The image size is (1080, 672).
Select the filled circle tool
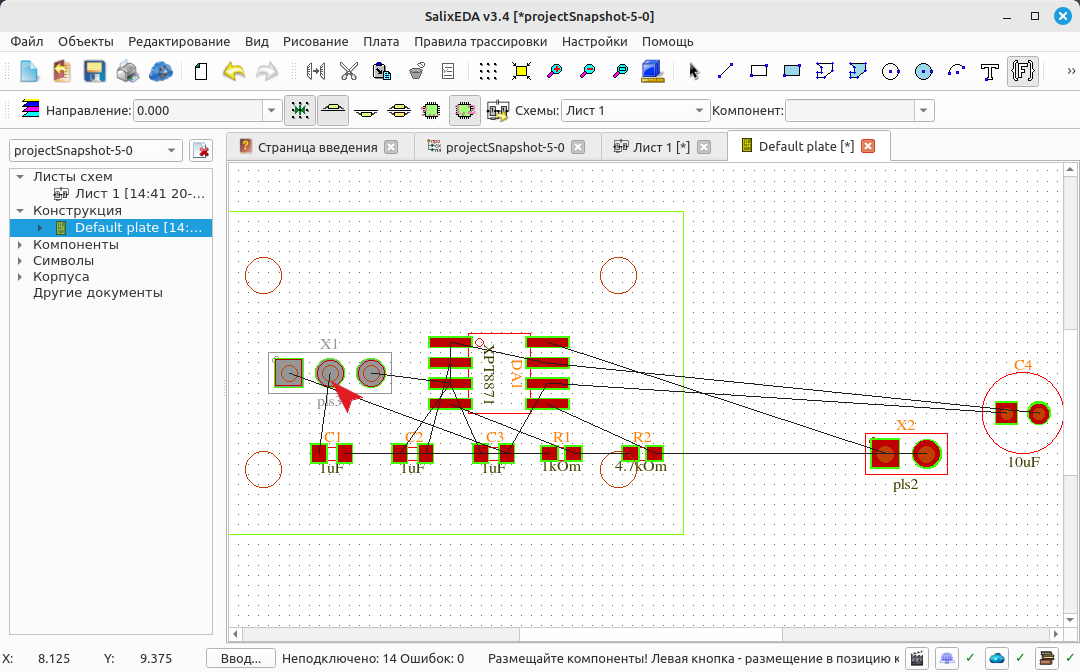tap(924, 71)
